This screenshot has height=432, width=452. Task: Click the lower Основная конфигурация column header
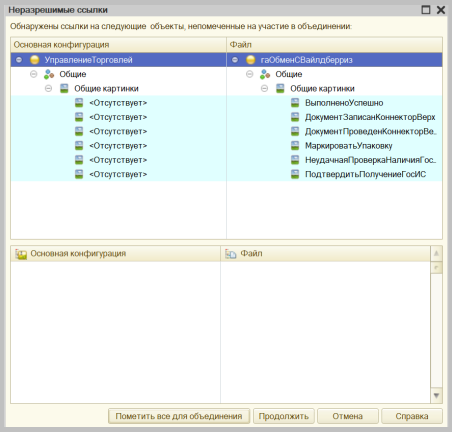[x=115, y=254]
